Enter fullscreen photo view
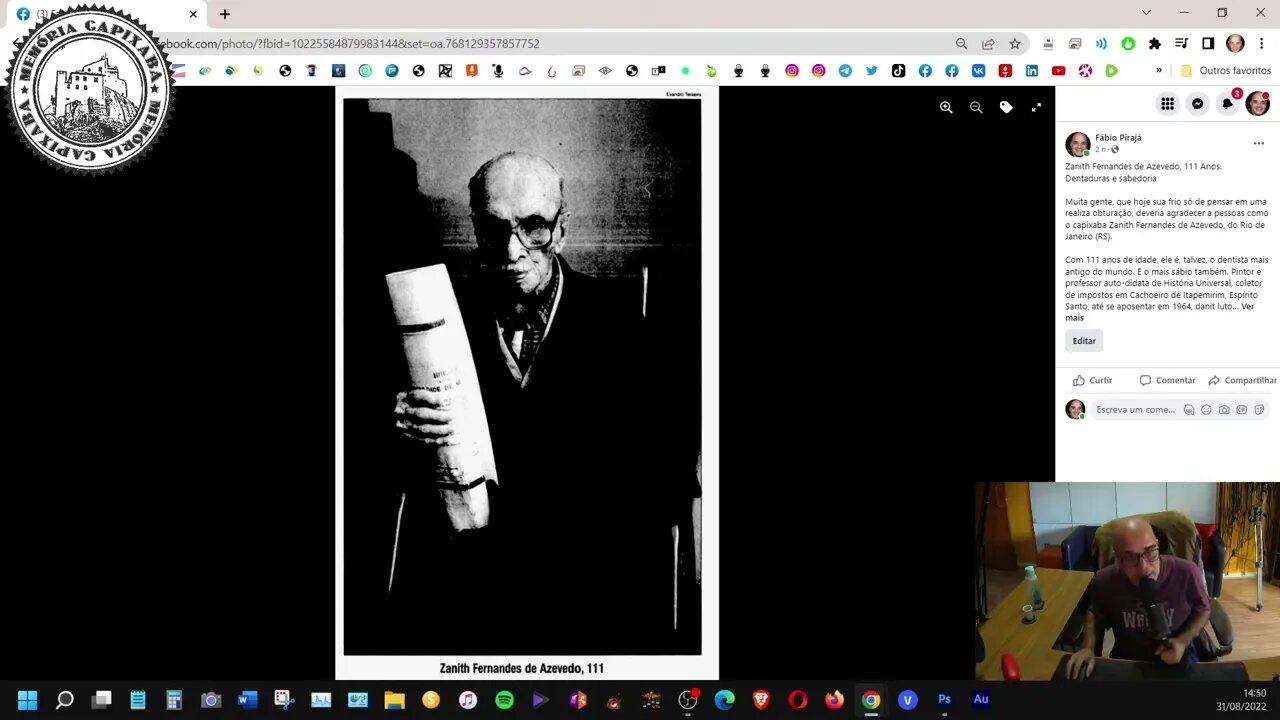1280x720 pixels. tap(1036, 107)
